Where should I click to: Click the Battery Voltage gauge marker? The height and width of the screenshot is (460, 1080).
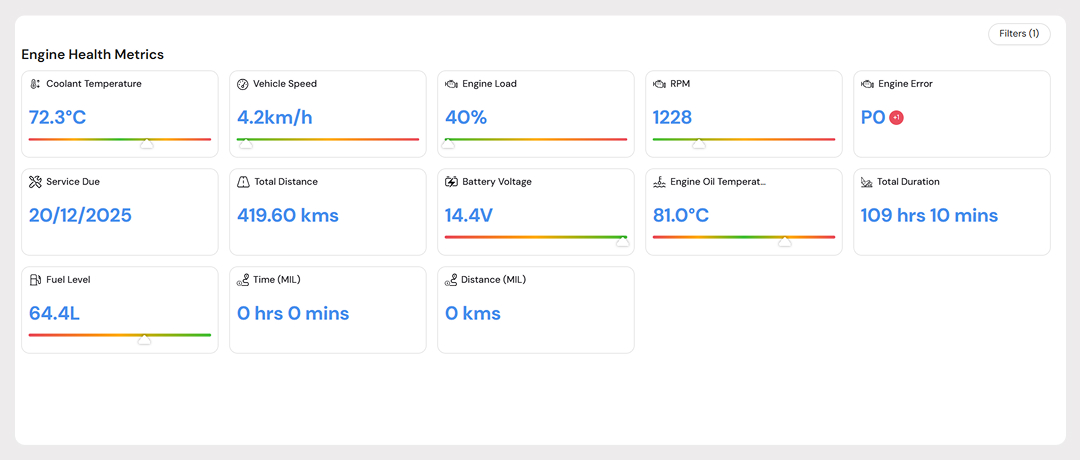622,242
